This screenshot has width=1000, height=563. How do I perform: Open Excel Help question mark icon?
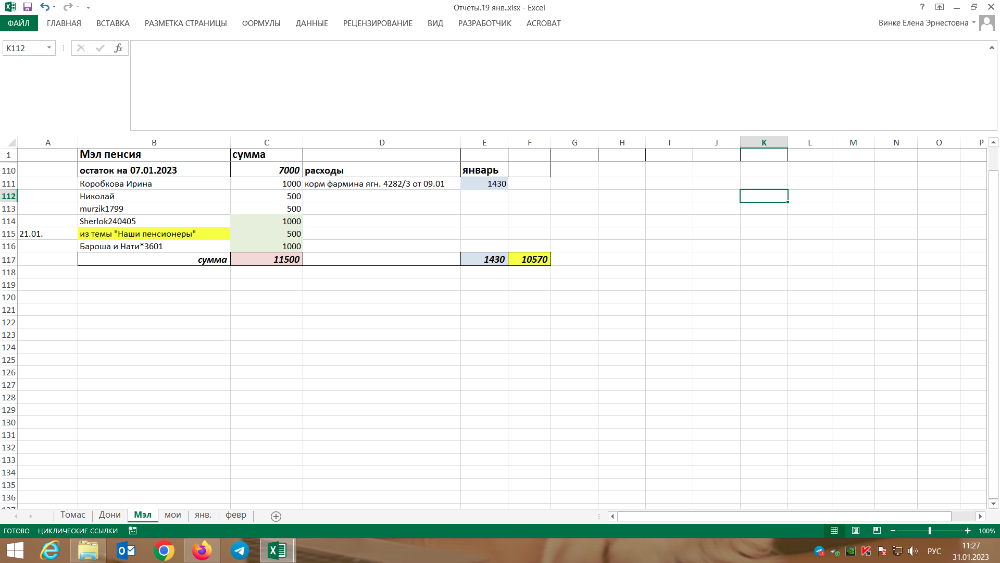[x=921, y=7]
